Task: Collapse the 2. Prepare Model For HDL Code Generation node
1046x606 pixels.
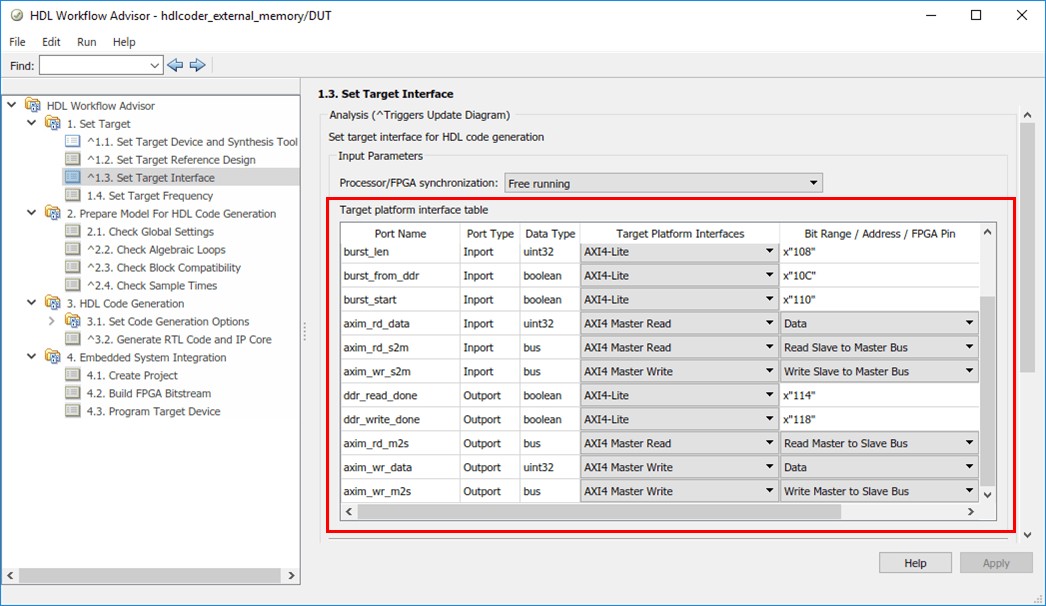Action: pos(31,214)
